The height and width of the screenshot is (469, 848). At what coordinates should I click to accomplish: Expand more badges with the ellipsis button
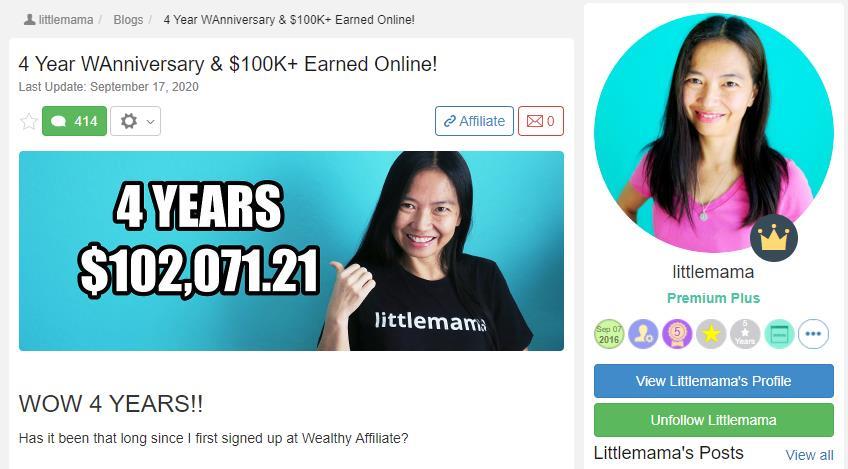click(x=813, y=334)
